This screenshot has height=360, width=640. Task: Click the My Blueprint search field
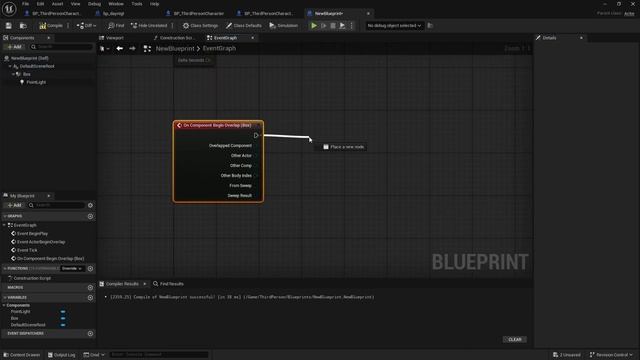pos(56,205)
